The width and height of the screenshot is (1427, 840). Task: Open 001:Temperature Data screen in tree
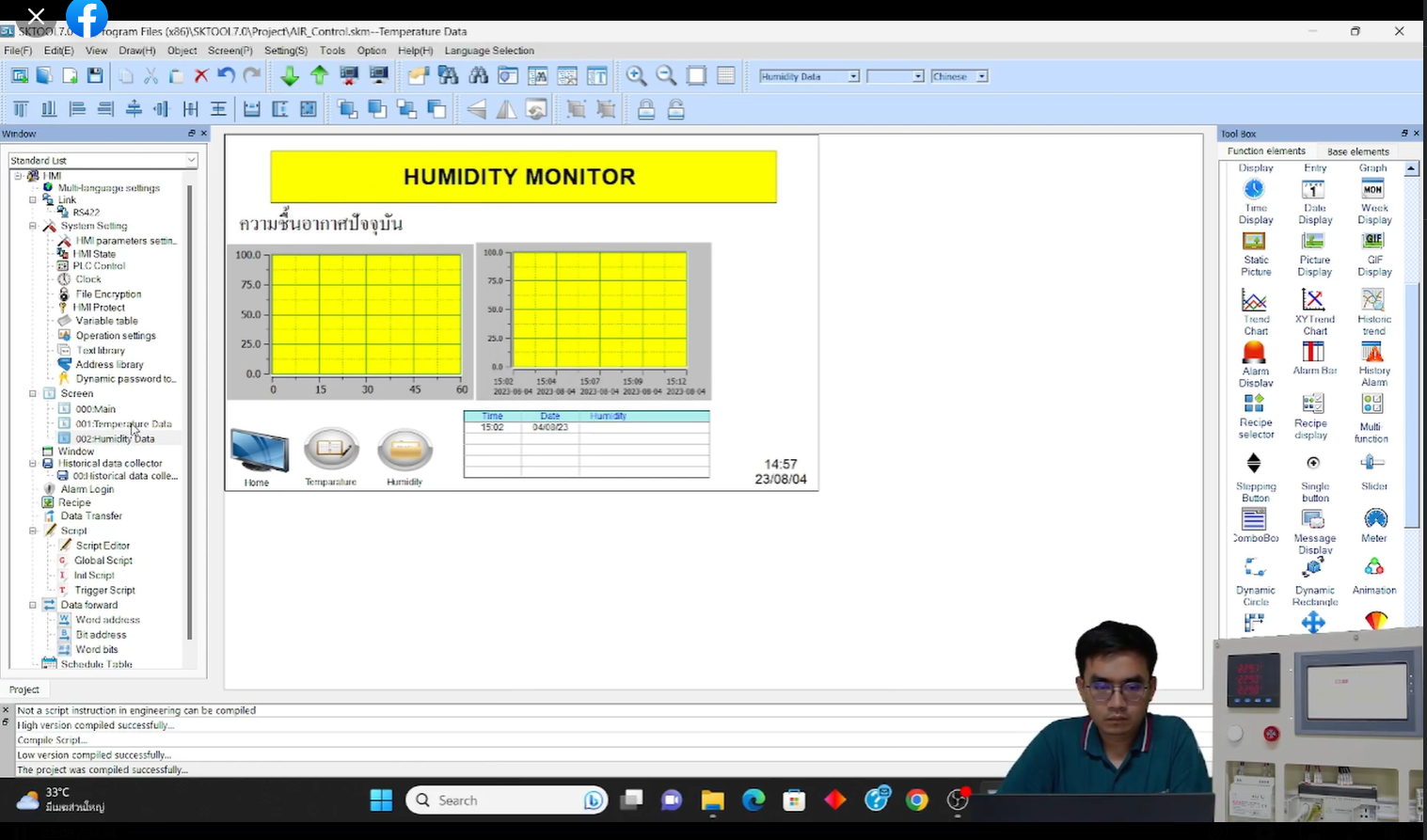click(123, 424)
